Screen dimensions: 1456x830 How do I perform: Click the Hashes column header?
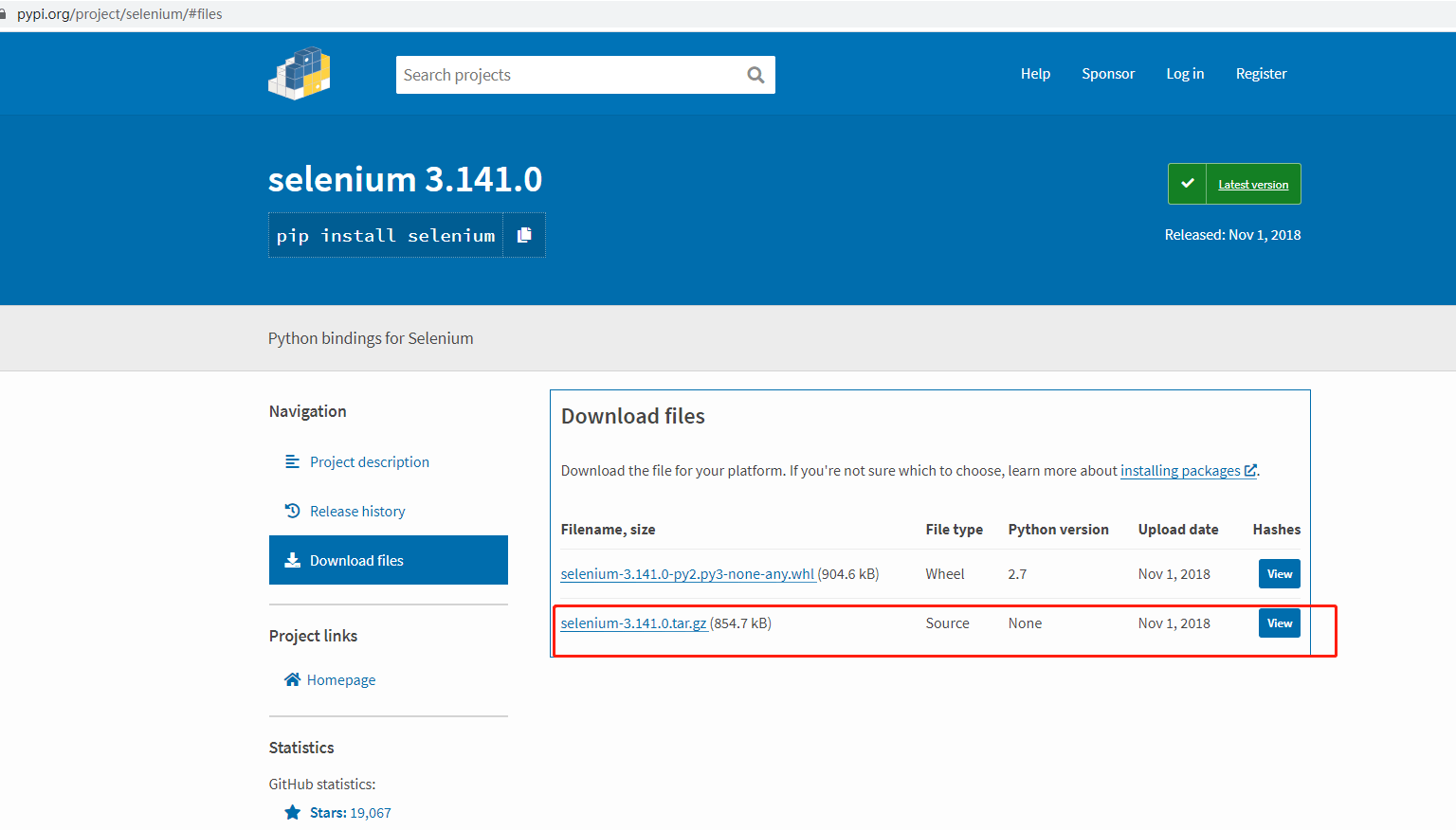point(1277,530)
